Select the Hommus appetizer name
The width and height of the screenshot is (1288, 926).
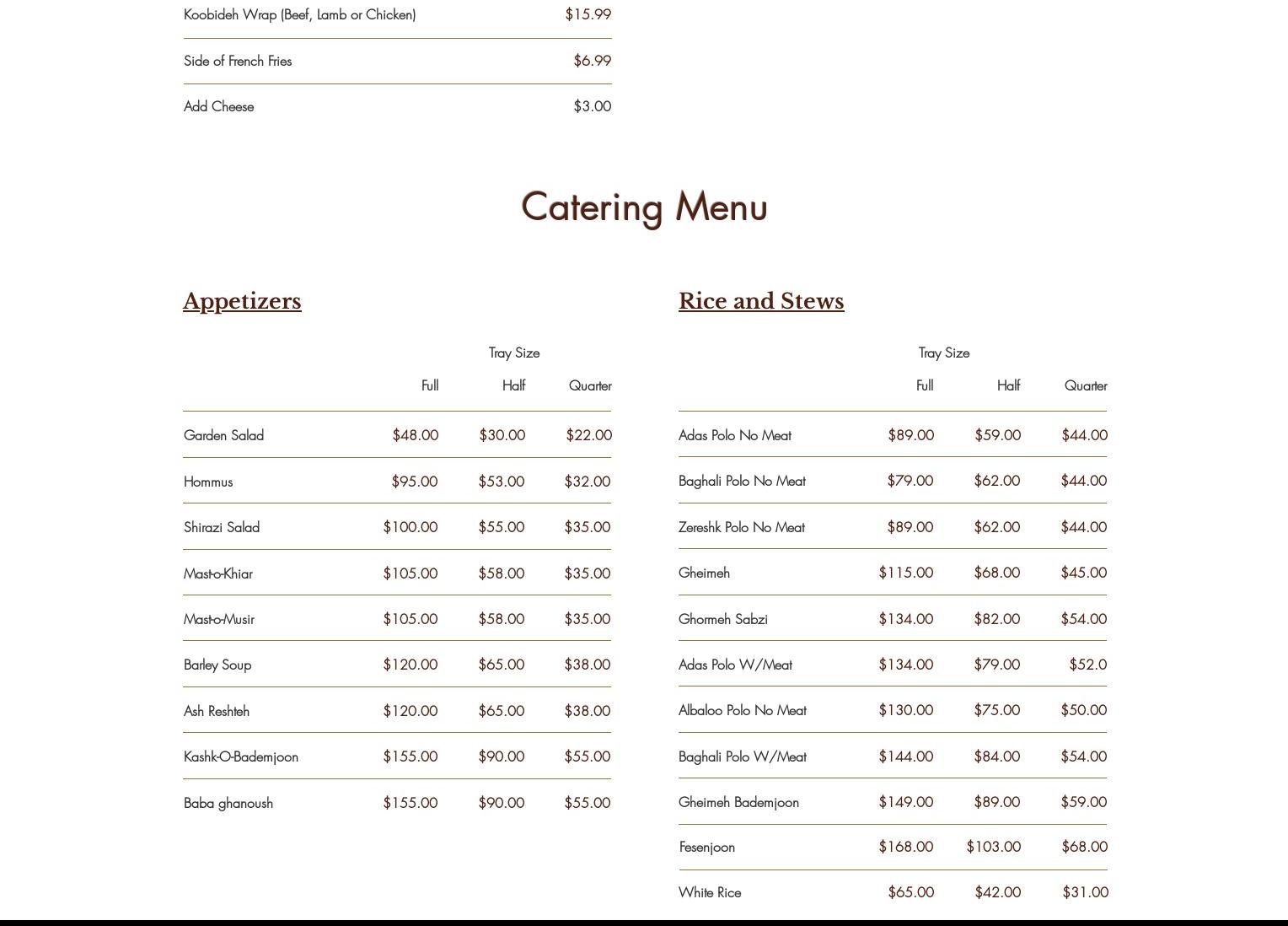pos(208,482)
